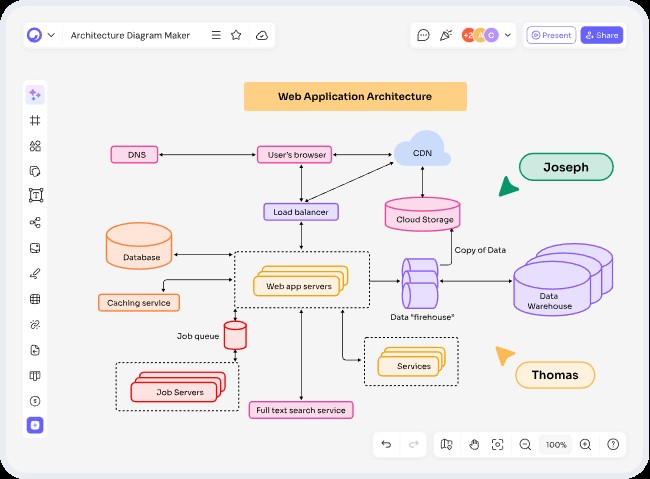Insert a table from the sidebar
650x479 pixels.
click(x=35, y=298)
